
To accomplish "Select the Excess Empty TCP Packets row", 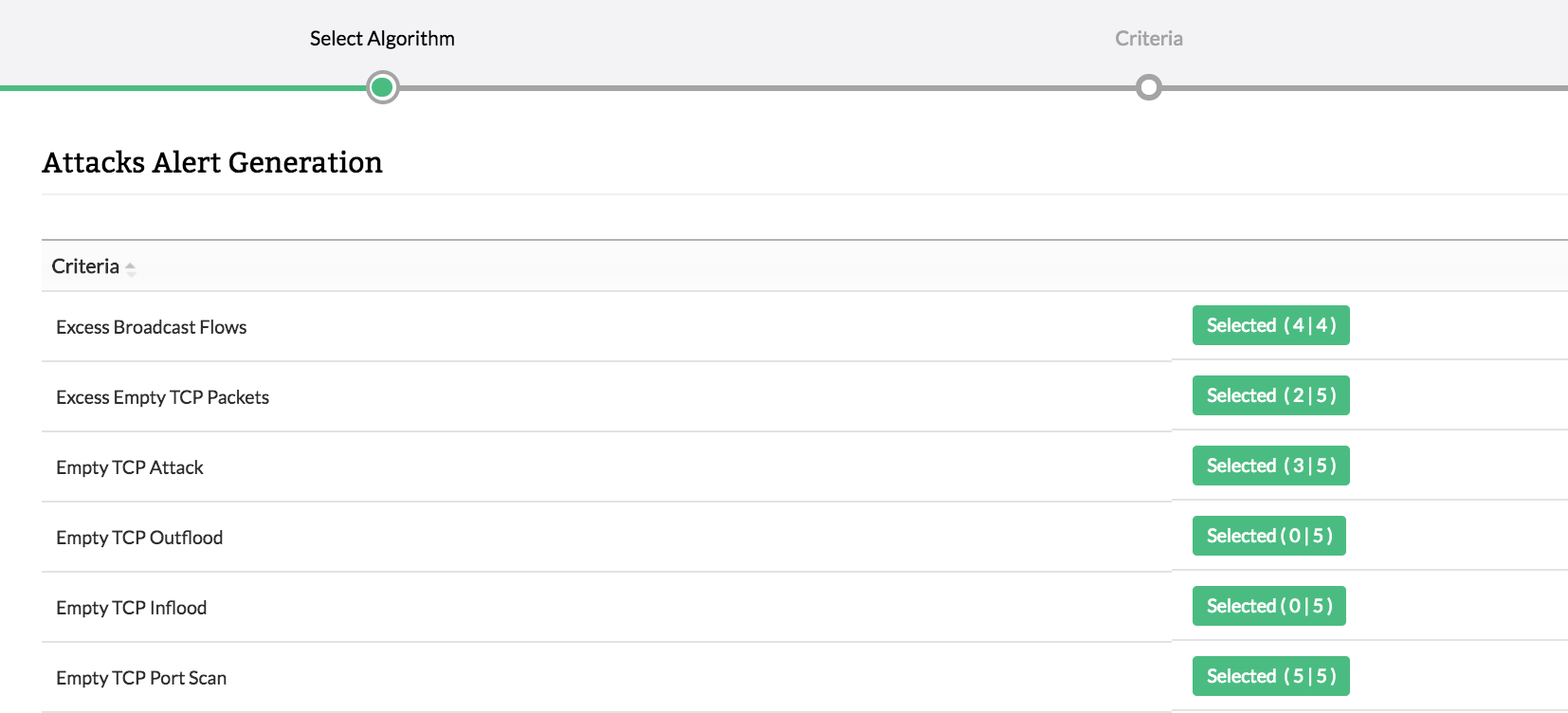I will (x=162, y=397).
